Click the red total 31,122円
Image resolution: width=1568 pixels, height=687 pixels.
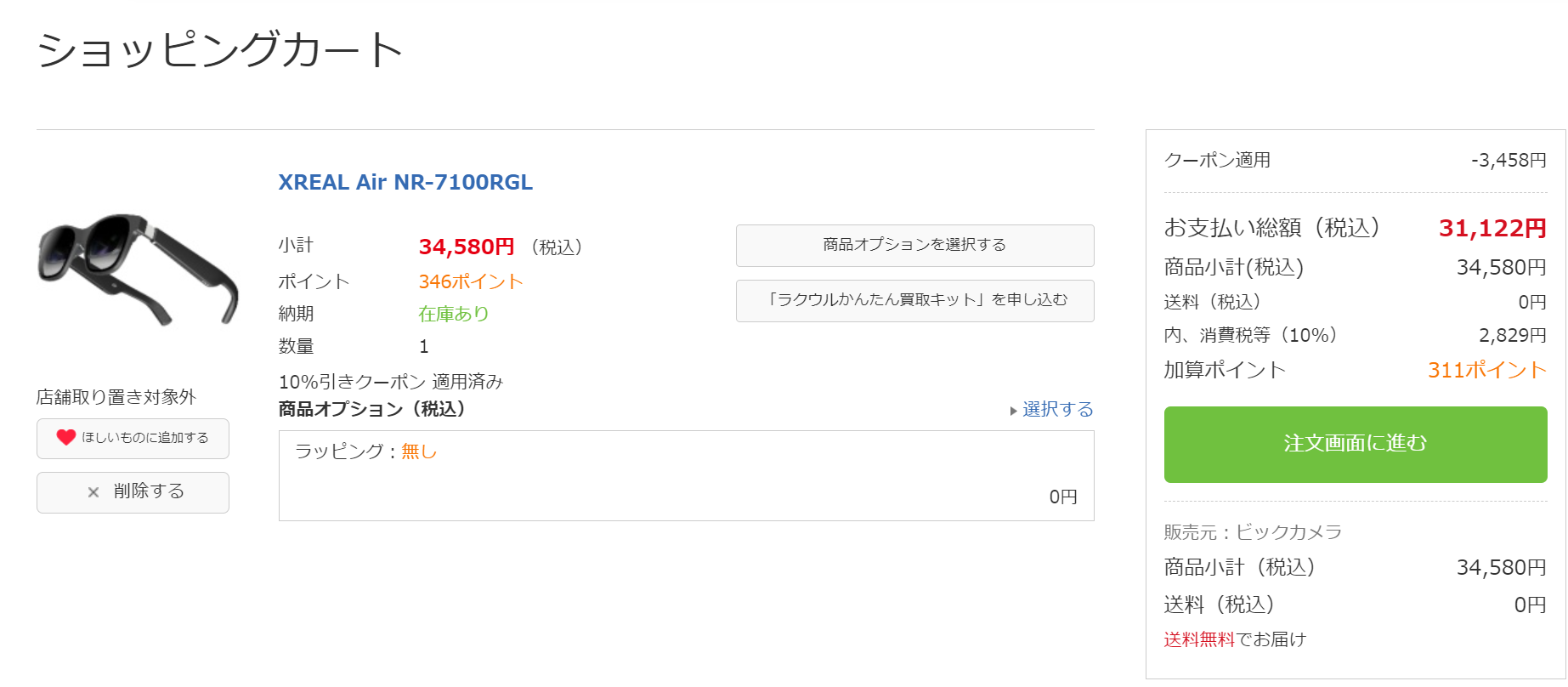pyautogui.click(x=1492, y=228)
